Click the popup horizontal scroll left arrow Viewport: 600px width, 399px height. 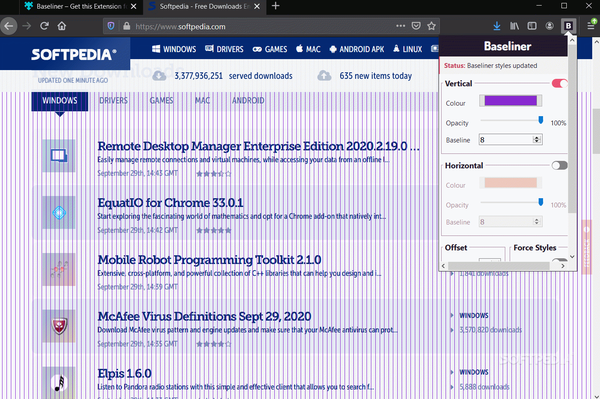point(443,266)
